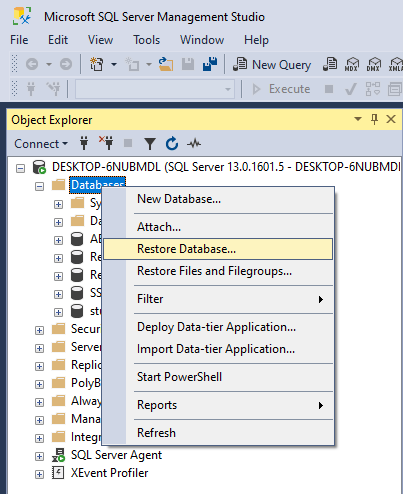Choose Refresh in the context menu
This screenshot has height=494, width=403.
pyautogui.click(x=218, y=433)
